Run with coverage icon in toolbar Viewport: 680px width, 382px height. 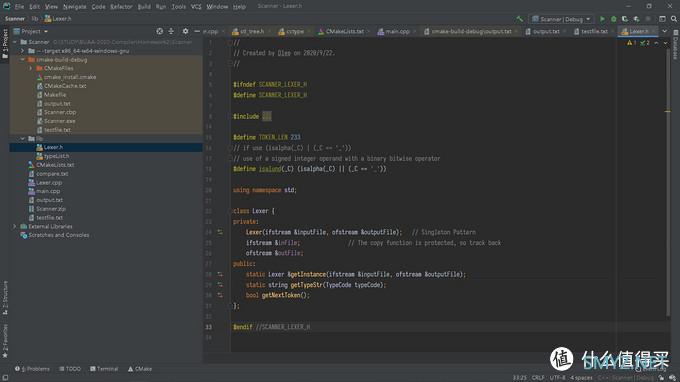pos(625,19)
